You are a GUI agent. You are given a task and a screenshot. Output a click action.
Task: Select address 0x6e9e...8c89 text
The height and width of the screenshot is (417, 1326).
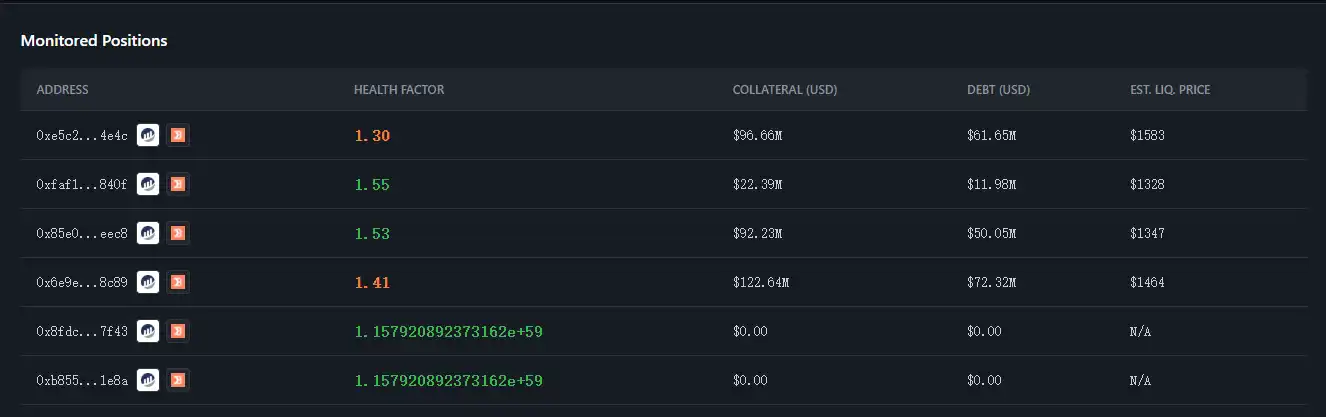(82, 283)
